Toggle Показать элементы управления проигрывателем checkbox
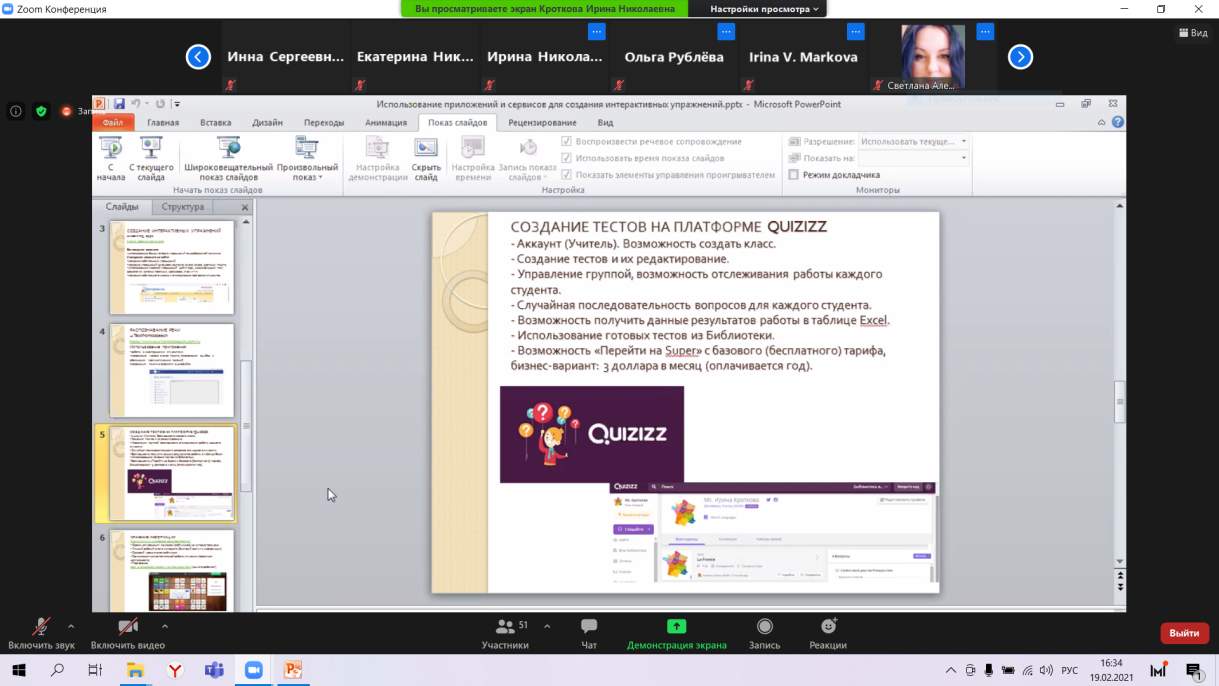This screenshot has width=1219, height=686. pos(567,175)
